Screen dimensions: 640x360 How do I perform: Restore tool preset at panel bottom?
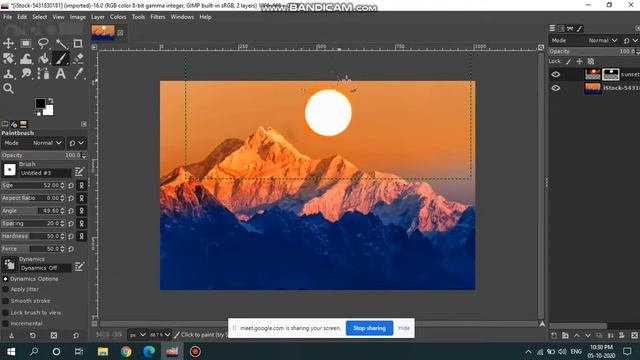tap(33, 335)
